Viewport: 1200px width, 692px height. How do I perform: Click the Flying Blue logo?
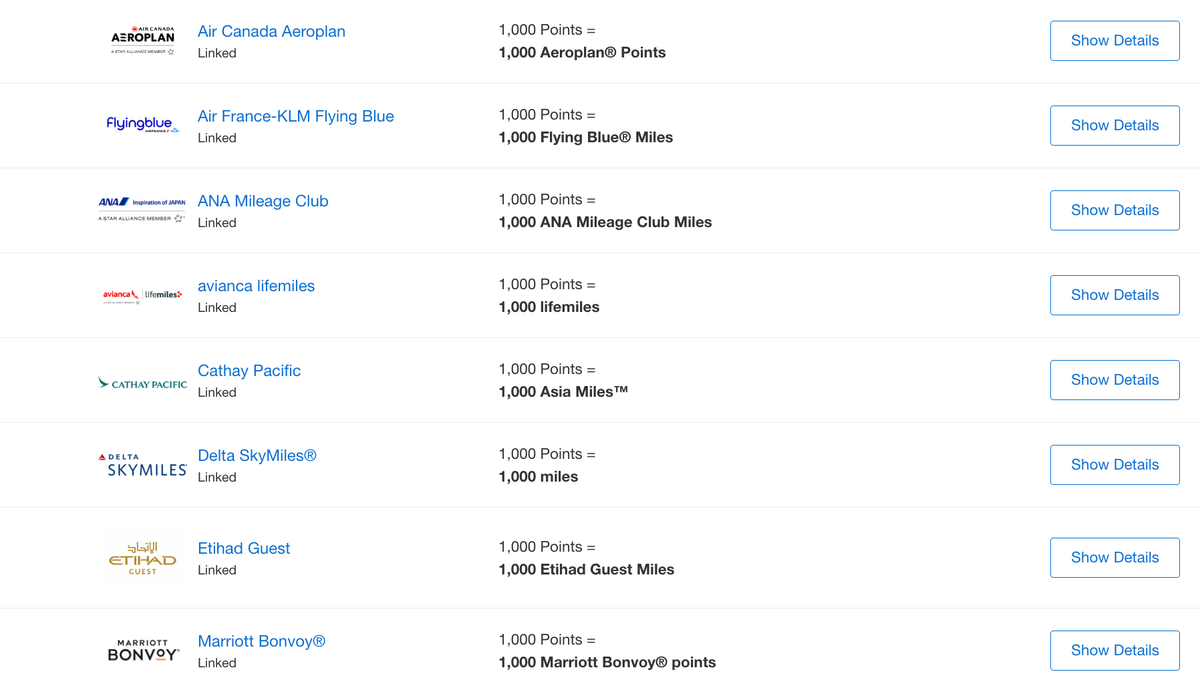click(142, 124)
